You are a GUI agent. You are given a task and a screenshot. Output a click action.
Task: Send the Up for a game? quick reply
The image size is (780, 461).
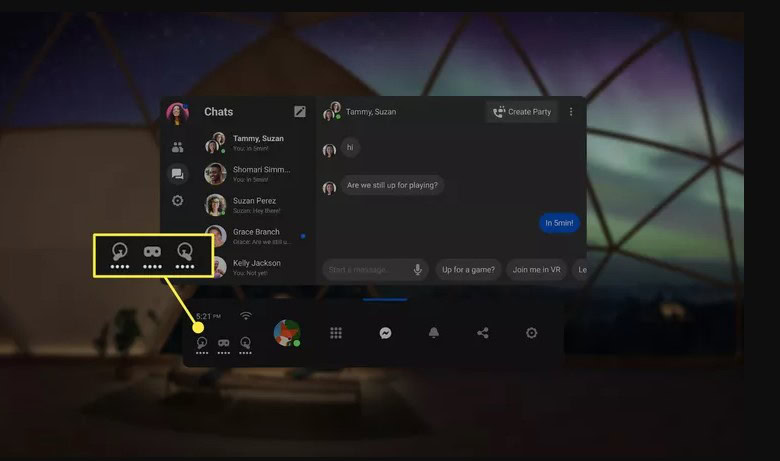(x=468, y=270)
